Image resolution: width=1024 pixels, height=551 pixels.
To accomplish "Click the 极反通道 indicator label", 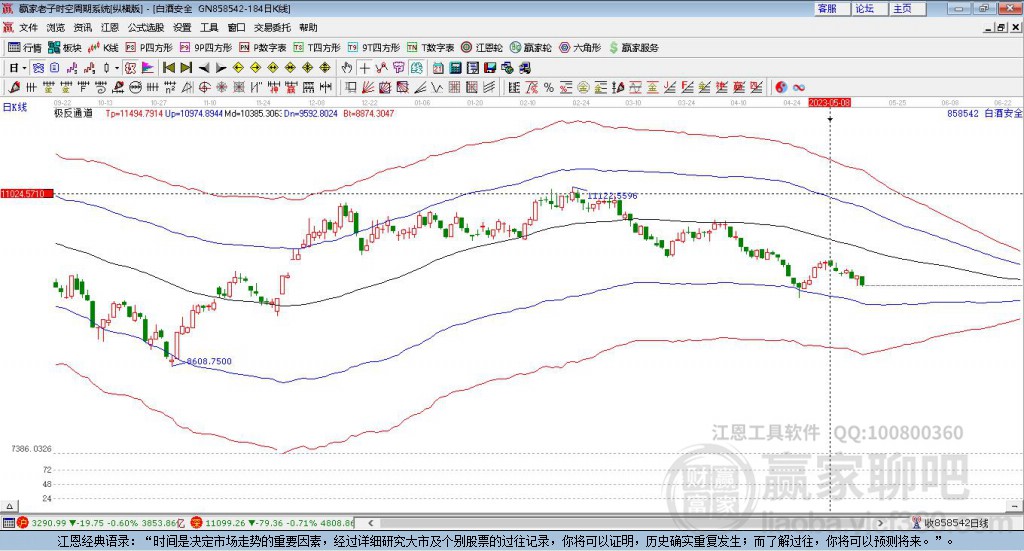I will (74, 113).
